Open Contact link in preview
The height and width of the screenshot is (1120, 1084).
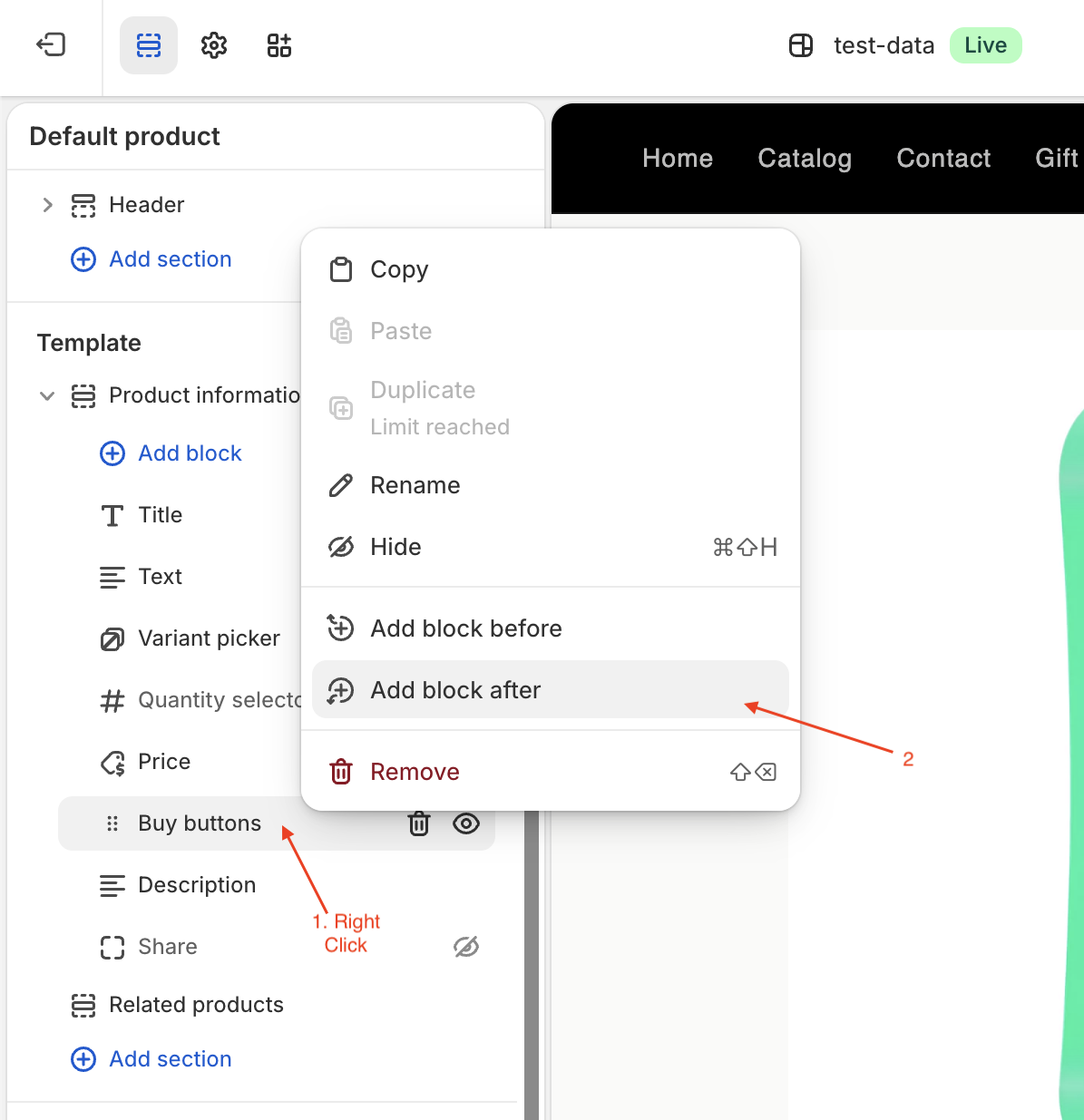tap(943, 159)
